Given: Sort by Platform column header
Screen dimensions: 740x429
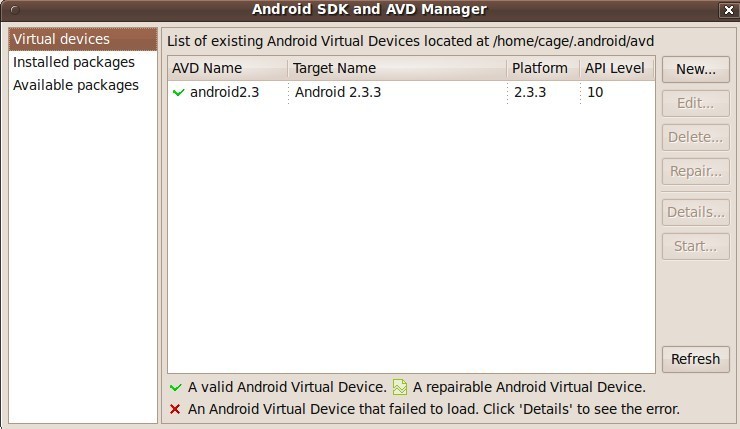Looking at the screenshot, I should tap(543, 68).
